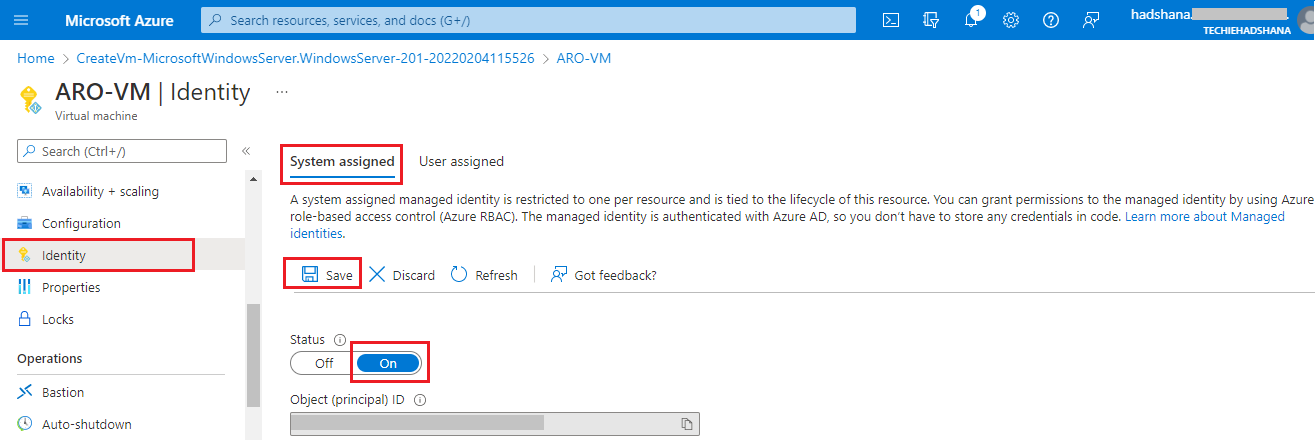Click the Identity key icon in sidebar

(25, 255)
